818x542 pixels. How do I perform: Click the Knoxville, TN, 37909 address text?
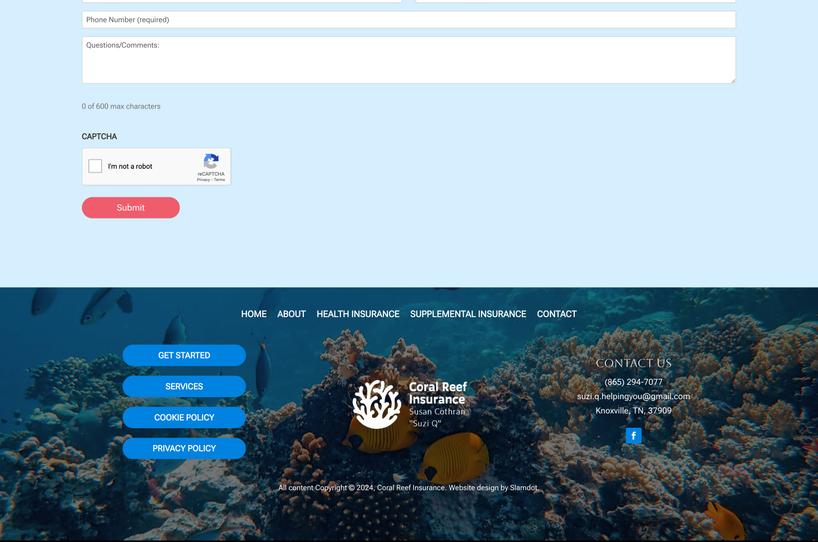(633, 411)
